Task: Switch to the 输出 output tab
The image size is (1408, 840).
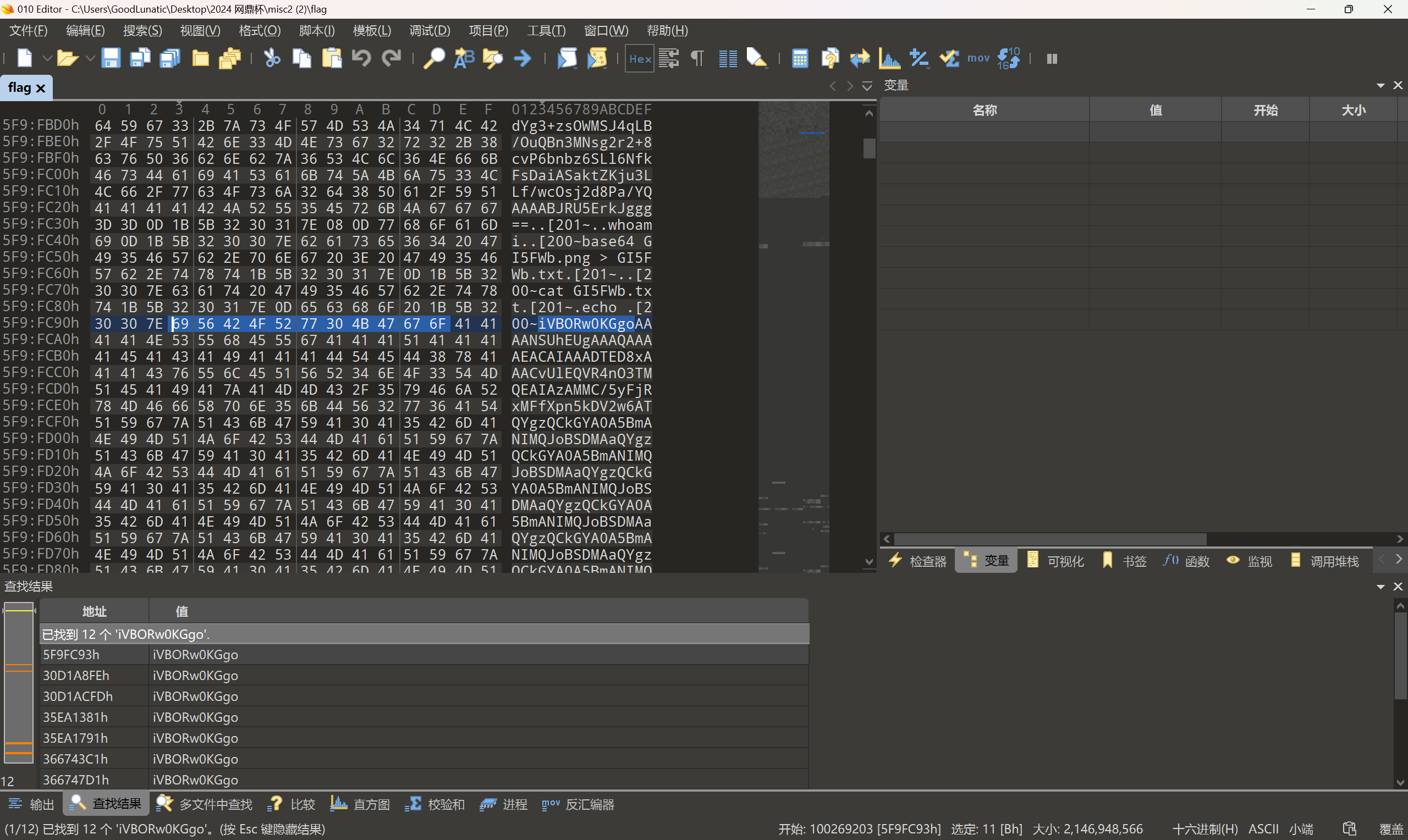Action: coord(32,804)
